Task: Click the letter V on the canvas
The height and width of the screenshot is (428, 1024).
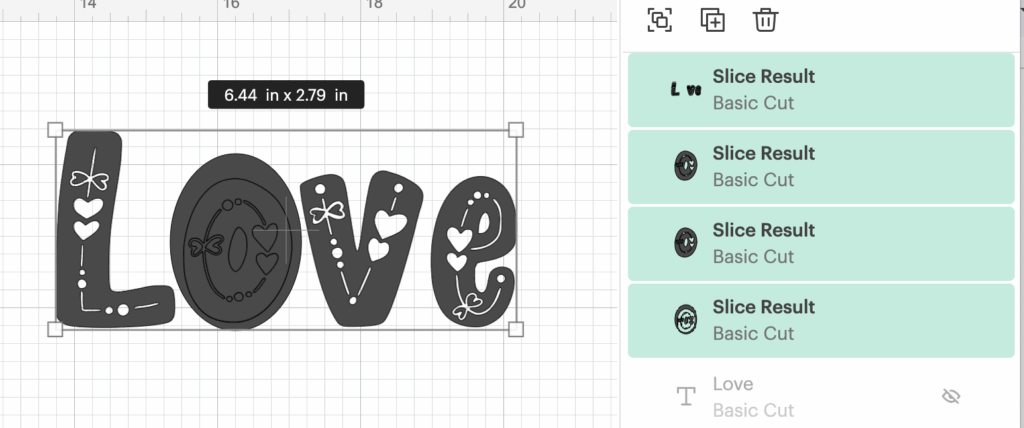Action: point(360,248)
